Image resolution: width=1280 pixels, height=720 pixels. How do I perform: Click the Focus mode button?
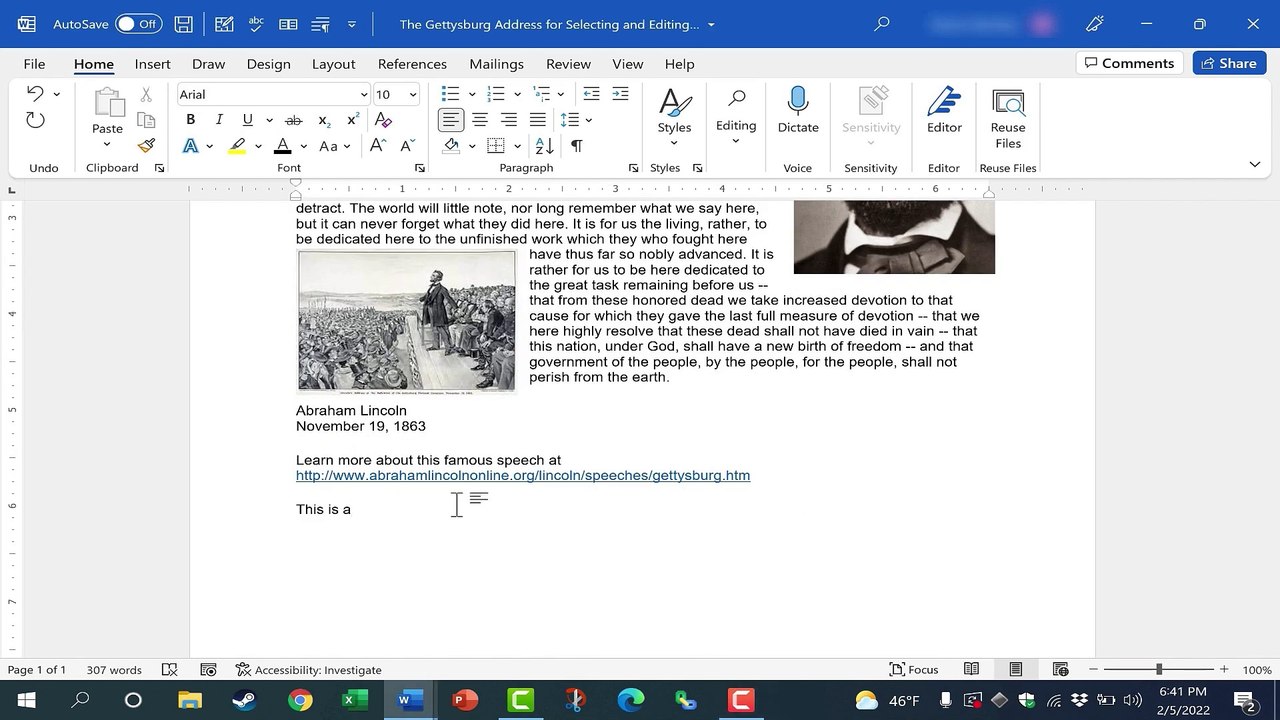pos(914,670)
